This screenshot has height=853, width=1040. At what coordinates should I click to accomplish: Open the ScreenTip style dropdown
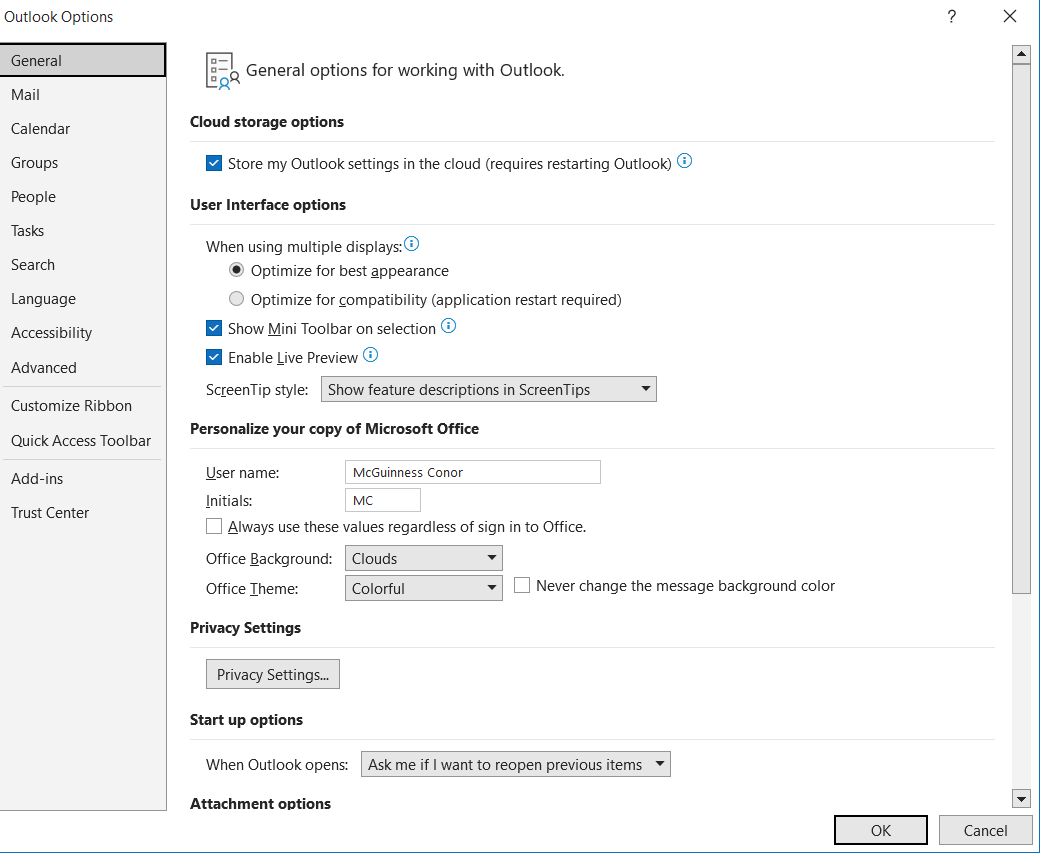[x=489, y=389]
